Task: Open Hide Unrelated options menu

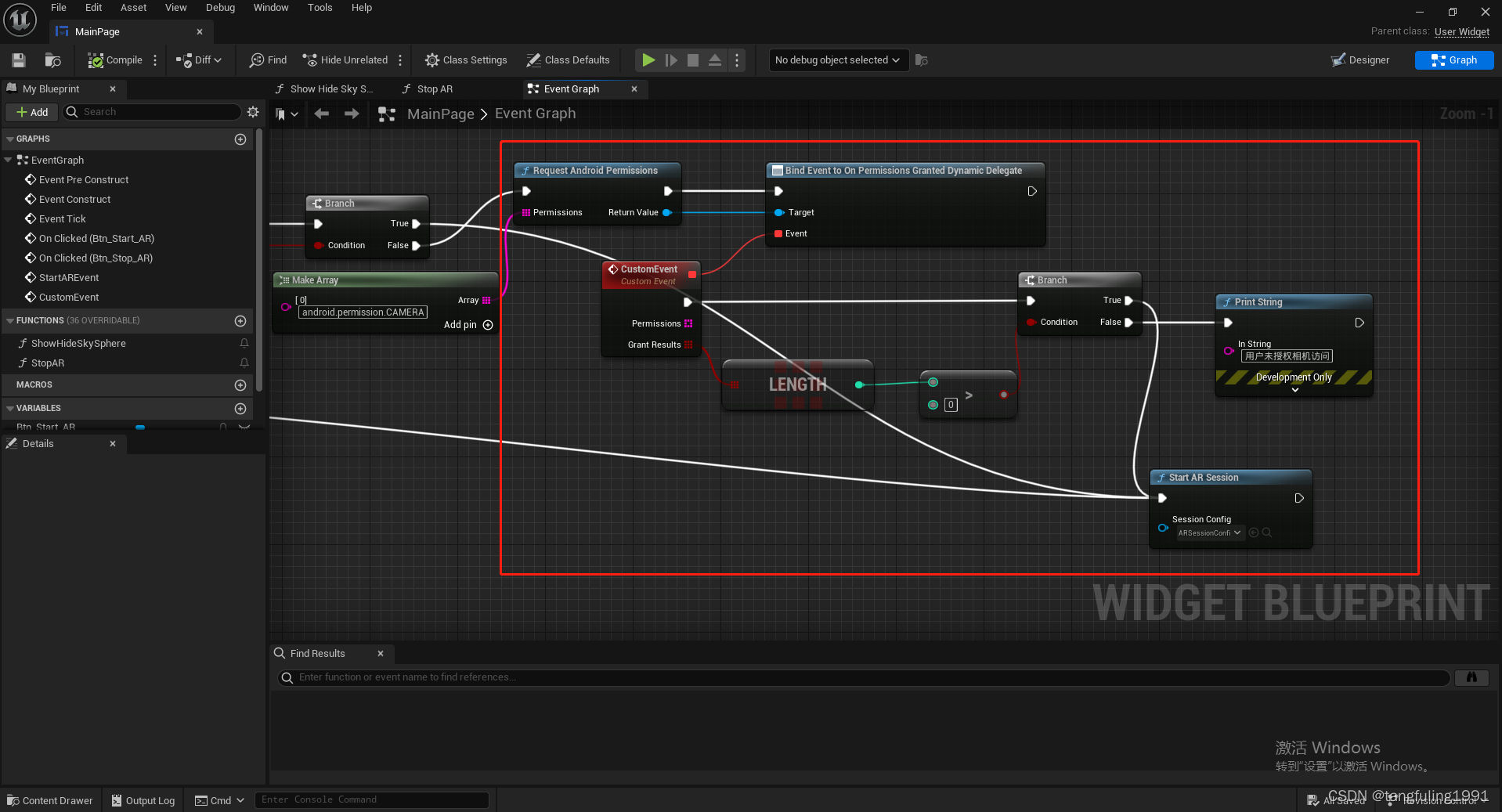Action: [400, 60]
